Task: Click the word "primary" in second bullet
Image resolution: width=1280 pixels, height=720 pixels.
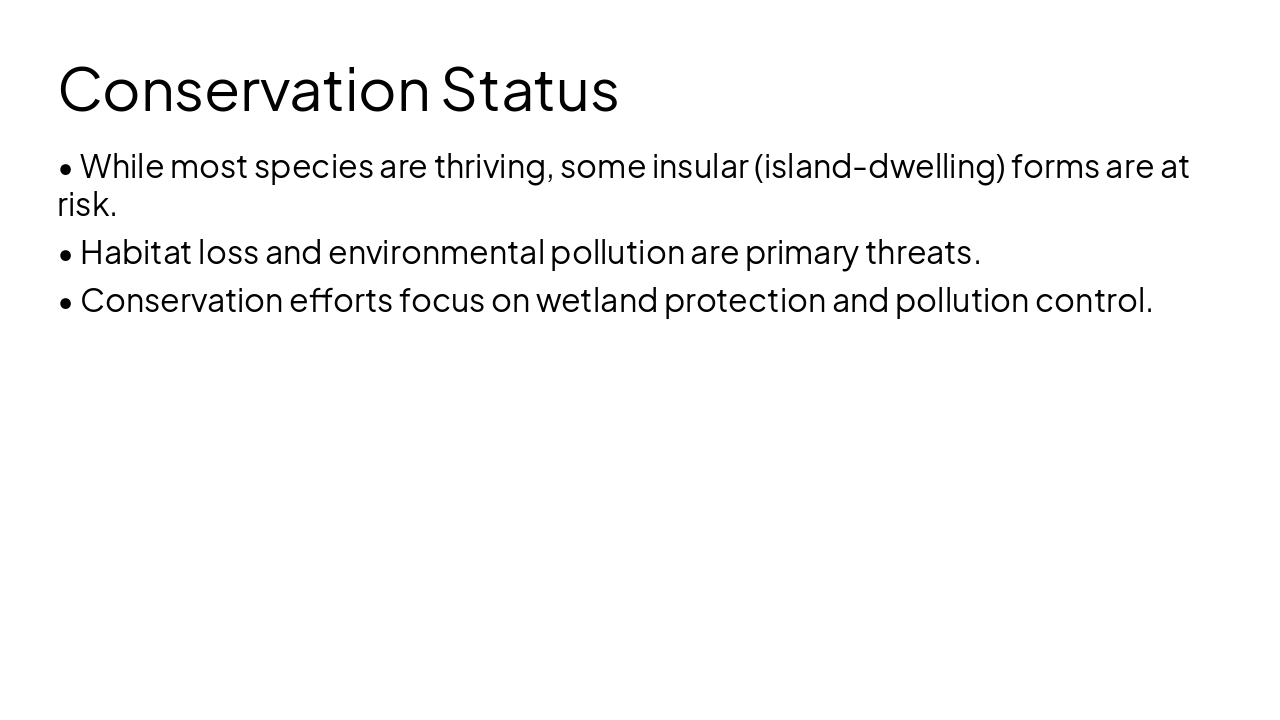Action: click(801, 253)
